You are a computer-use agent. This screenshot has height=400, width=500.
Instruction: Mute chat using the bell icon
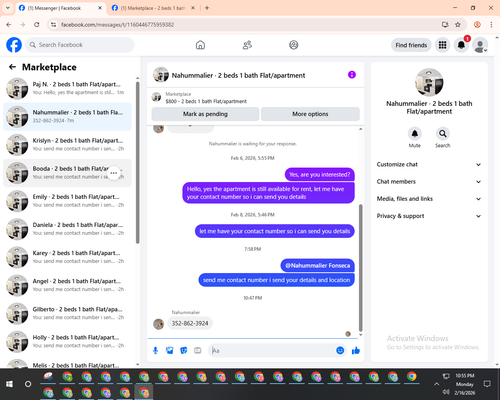415,134
